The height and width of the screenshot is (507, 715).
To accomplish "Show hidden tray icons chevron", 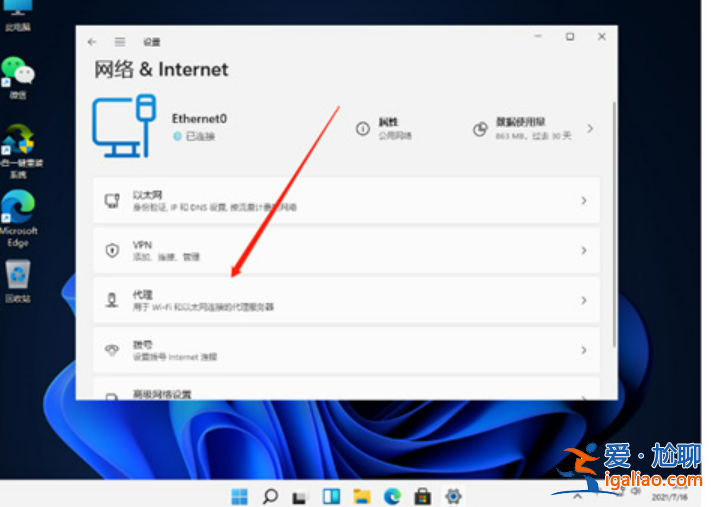I will coord(577,497).
